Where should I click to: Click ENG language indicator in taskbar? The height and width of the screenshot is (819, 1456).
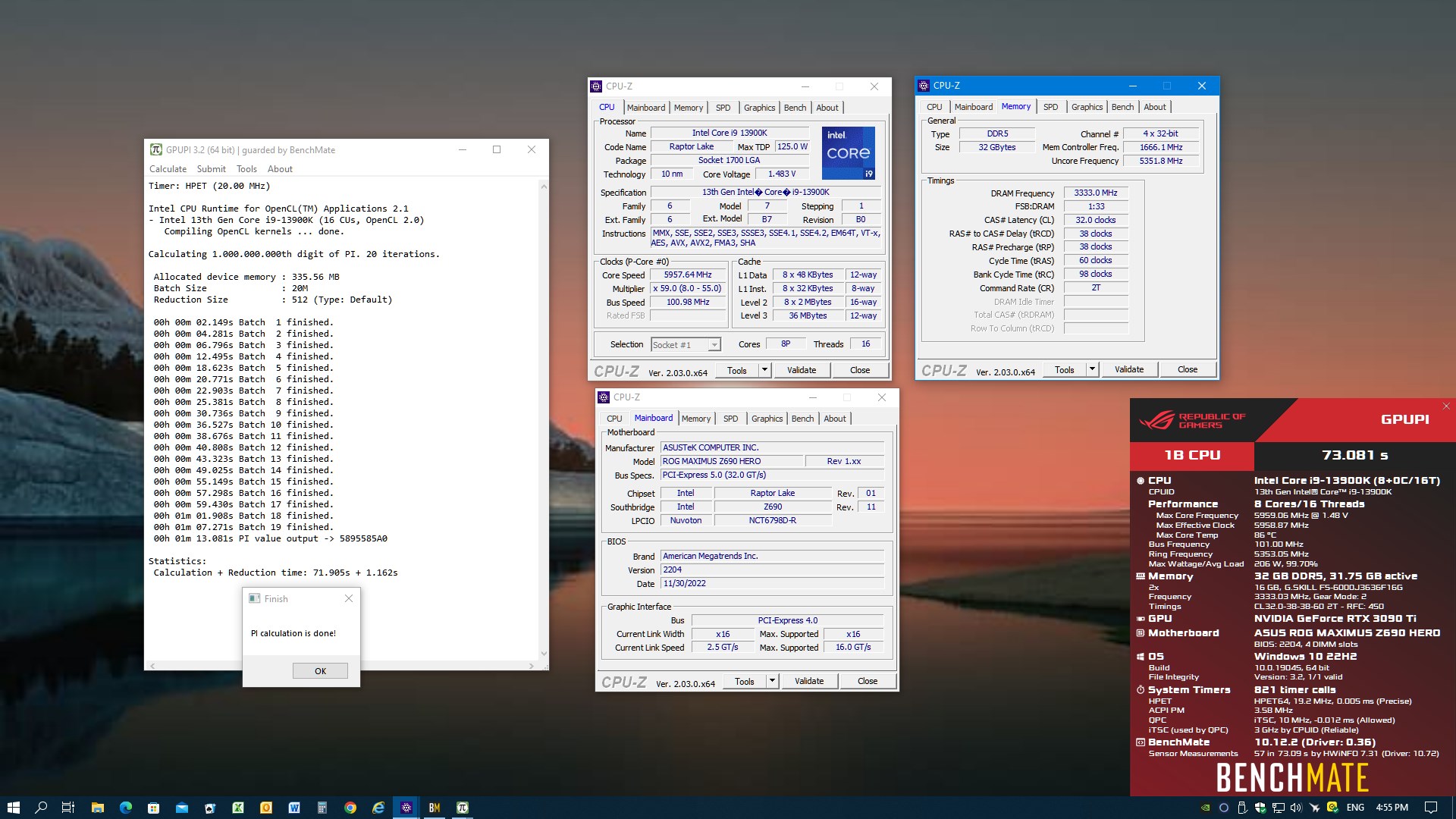coord(1355,808)
